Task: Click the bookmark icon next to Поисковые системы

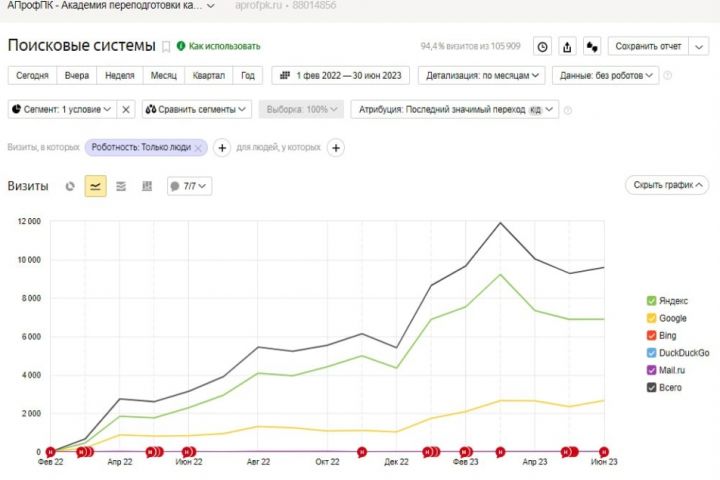Action: coord(167,46)
